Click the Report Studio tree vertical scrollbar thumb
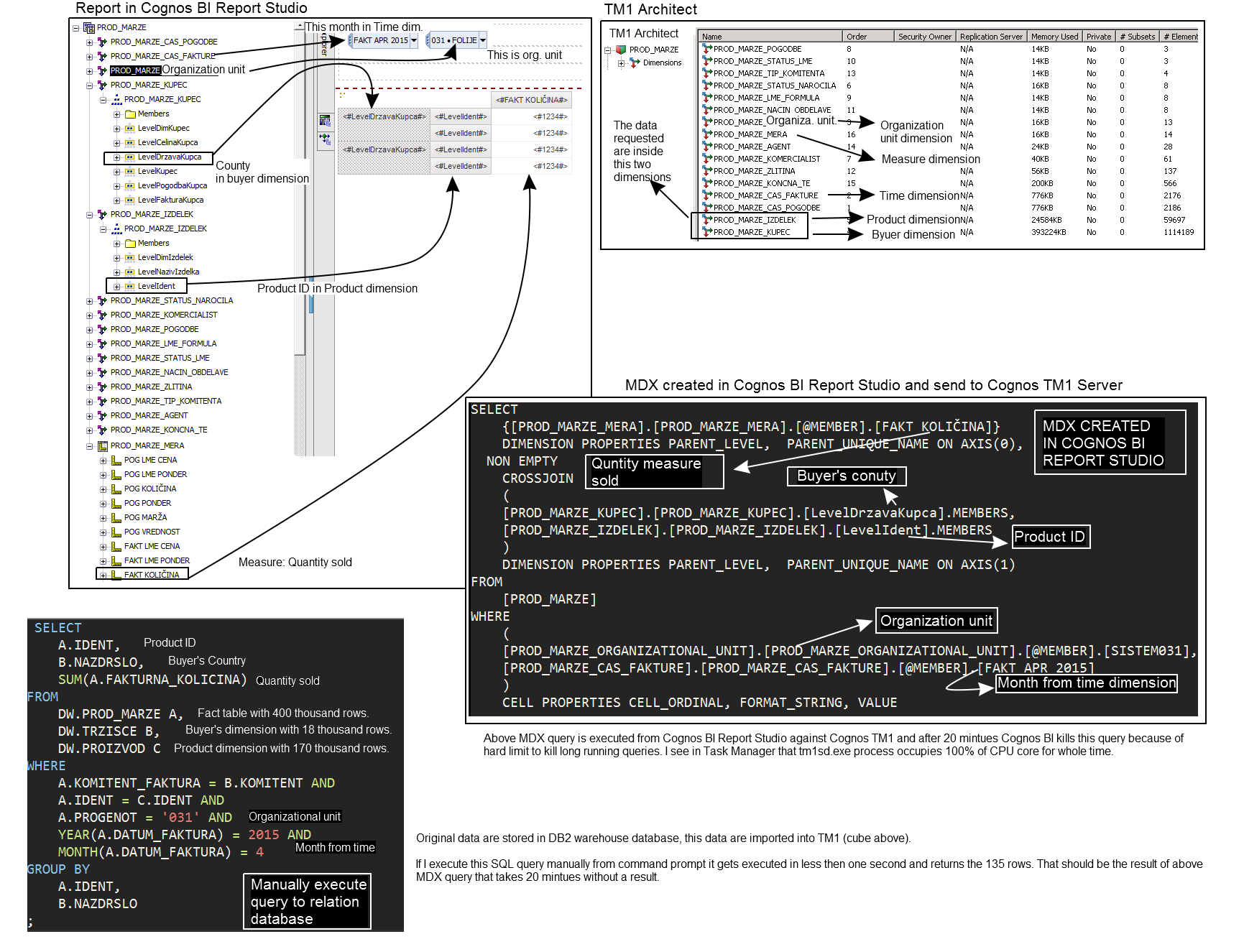1244x952 pixels. (300, 193)
